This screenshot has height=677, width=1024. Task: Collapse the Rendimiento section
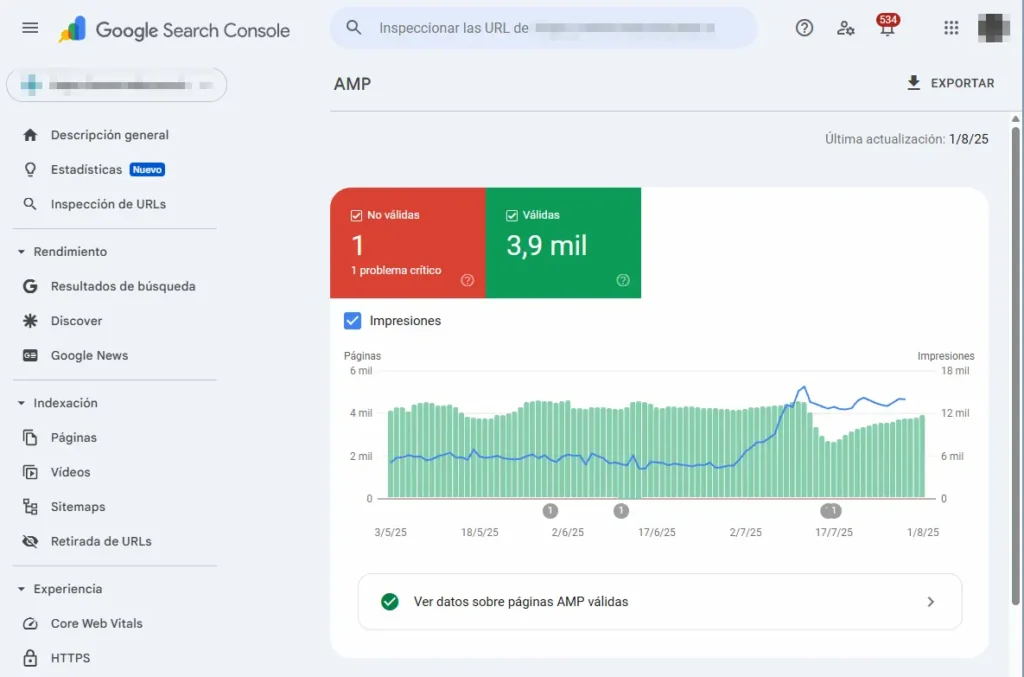tap(21, 251)
